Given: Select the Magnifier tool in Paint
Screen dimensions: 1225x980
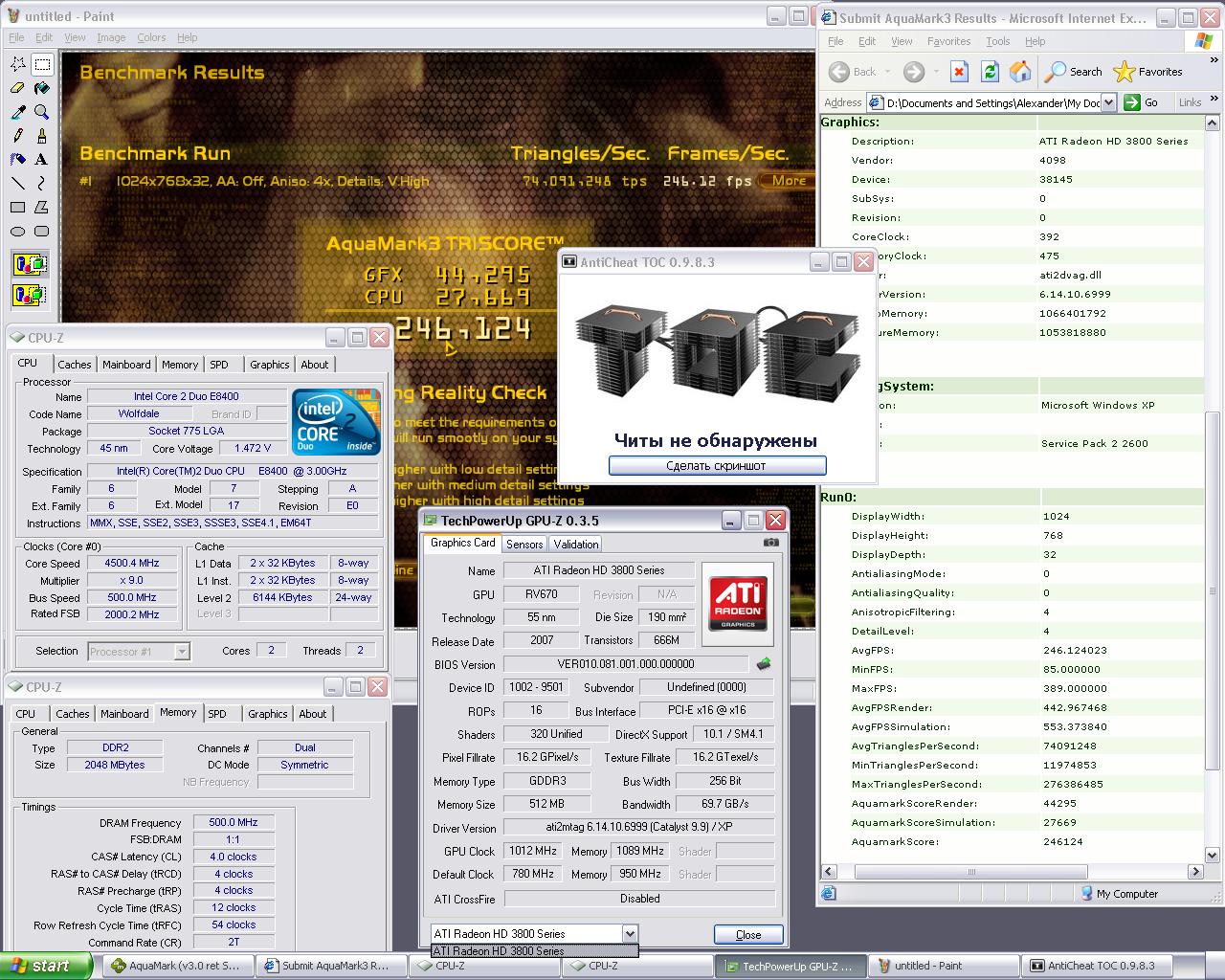Looking at the screenshot, I should pos(42,112).
